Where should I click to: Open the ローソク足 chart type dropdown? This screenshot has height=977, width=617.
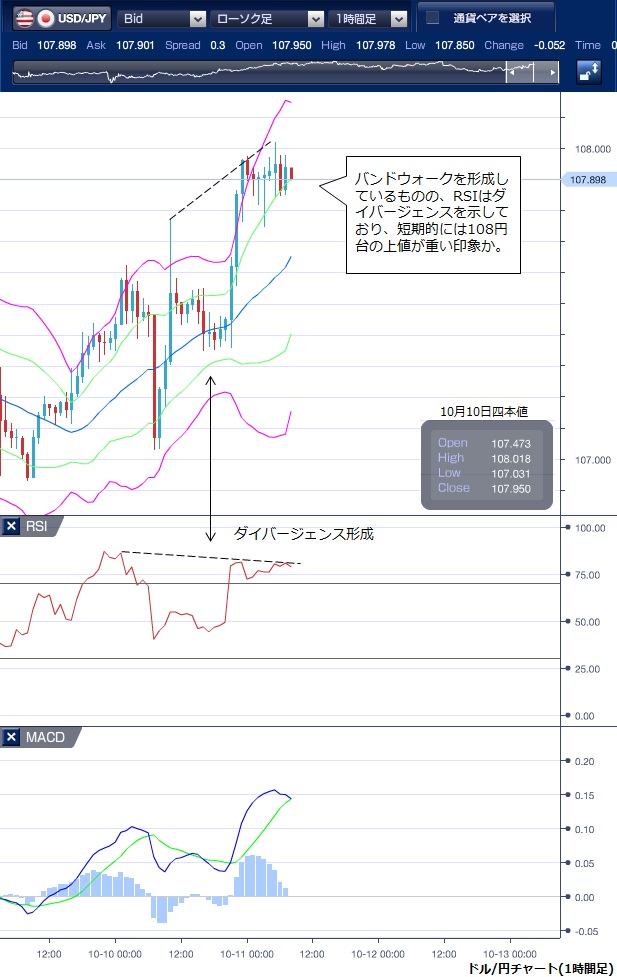266,18
